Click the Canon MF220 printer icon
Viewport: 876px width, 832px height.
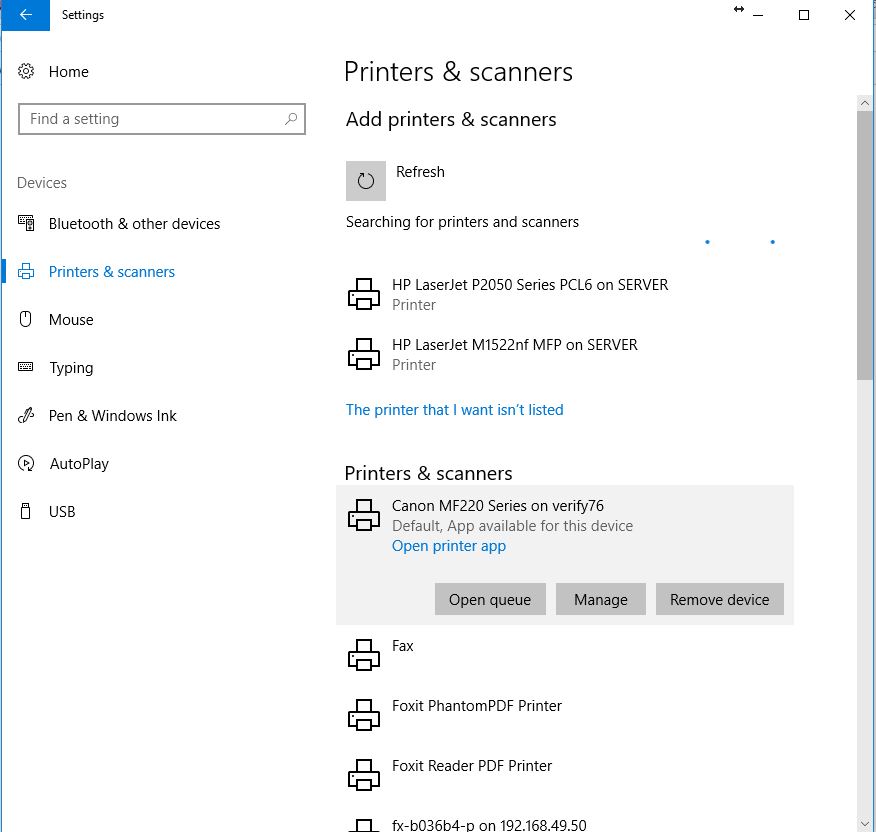tap(364, 515)
